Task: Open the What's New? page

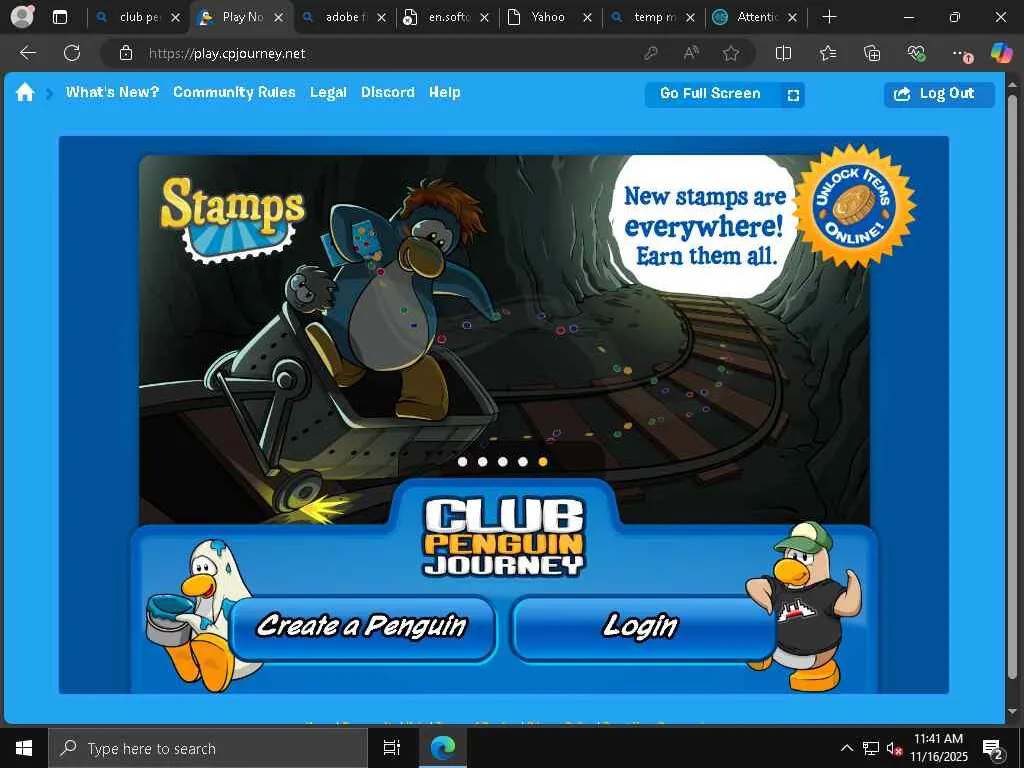Action: 112,92
